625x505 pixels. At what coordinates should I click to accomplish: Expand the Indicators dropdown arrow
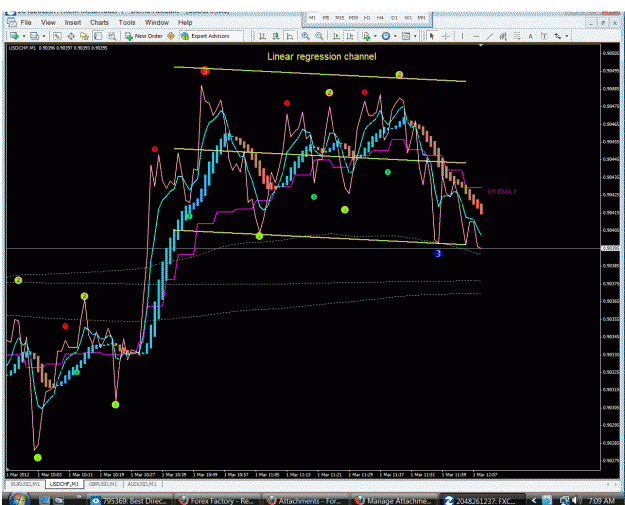click(x=375, y=36)
